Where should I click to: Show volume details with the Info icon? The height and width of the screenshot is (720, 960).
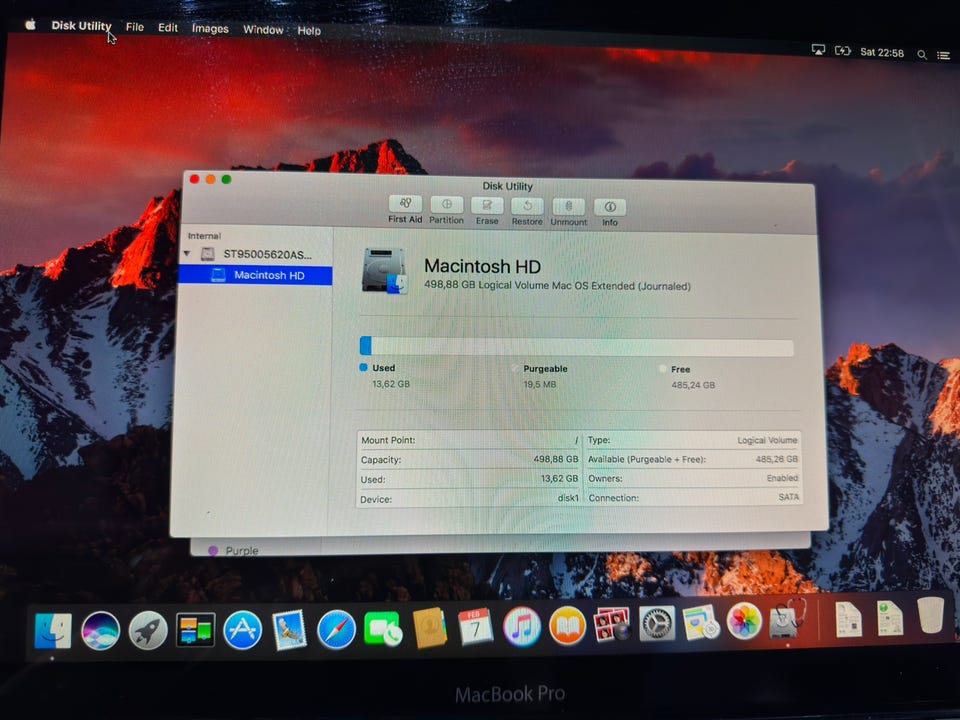609,208
